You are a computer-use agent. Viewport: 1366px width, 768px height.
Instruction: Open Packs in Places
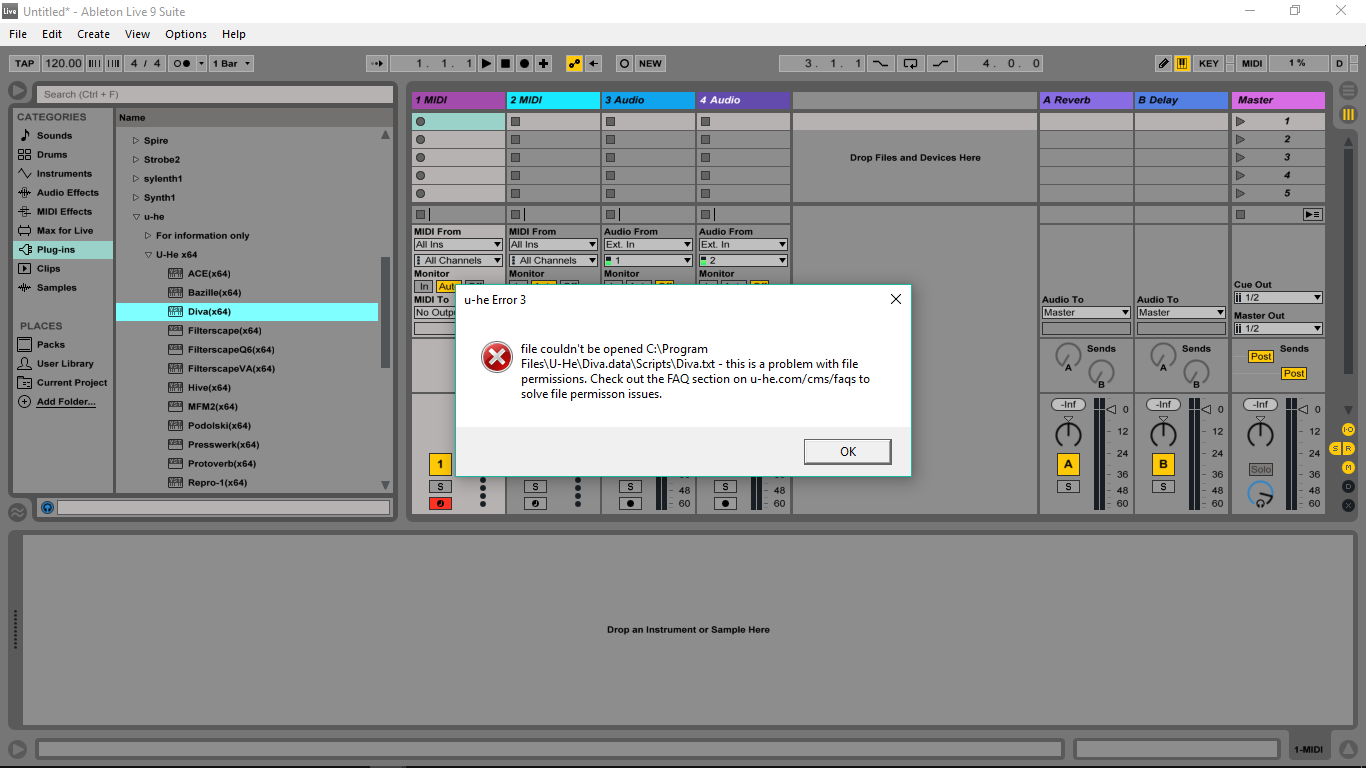tap(62, 344)
